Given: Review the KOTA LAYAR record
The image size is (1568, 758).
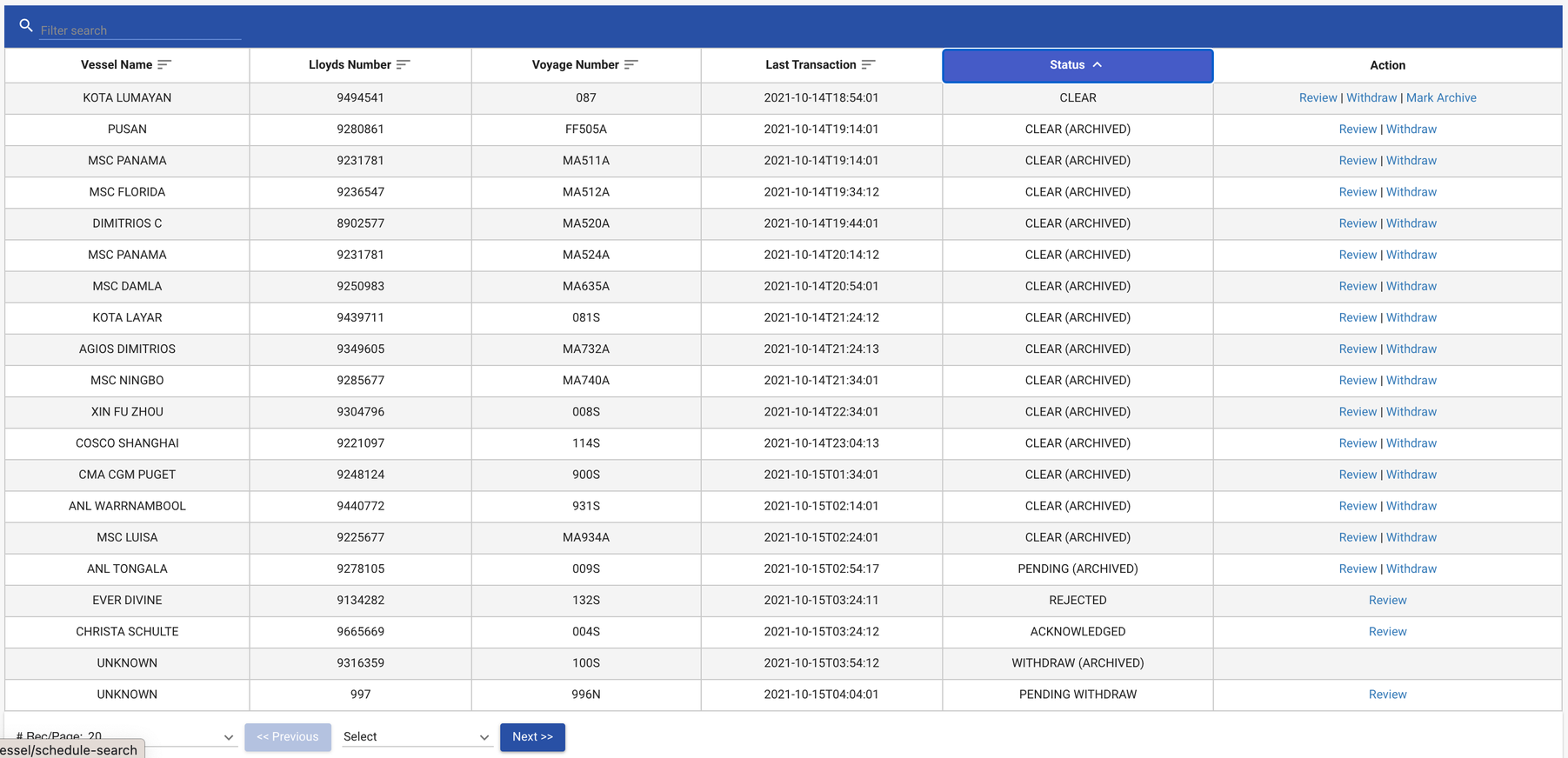Looking at the screenshot, I should [x=1358, y=317].
